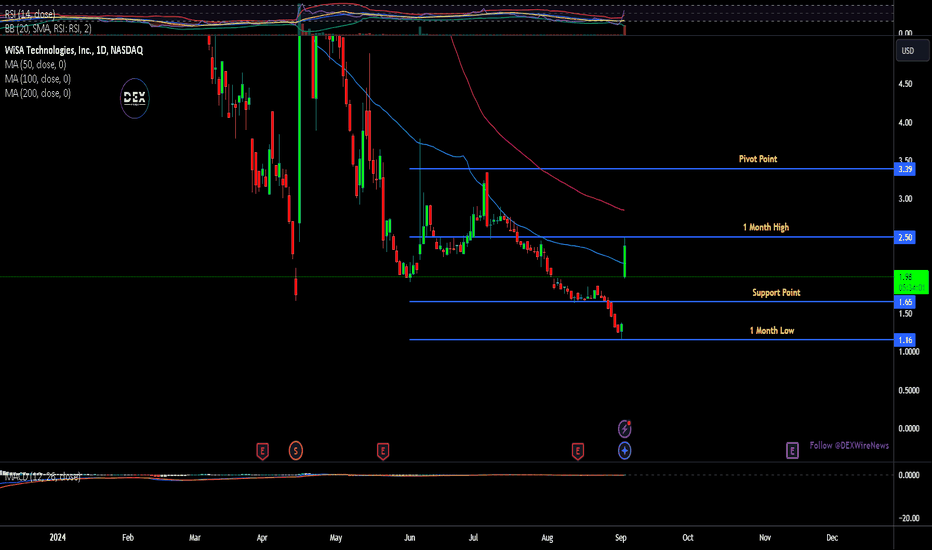
Task: Click the Nov label on time axis
Action: [x=765, y=538]
